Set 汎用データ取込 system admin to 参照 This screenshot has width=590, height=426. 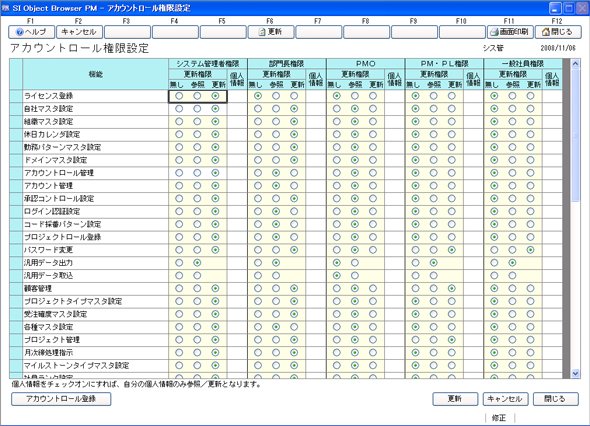[197, 275]
